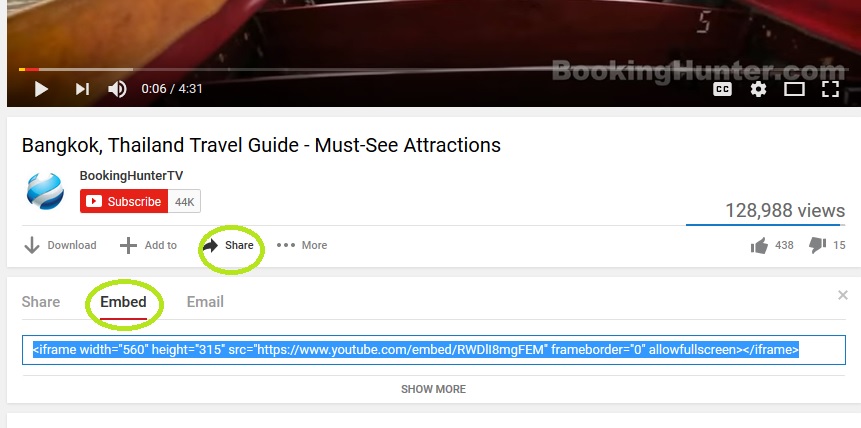Expand the More actions menu

click(x=302, y=245)
